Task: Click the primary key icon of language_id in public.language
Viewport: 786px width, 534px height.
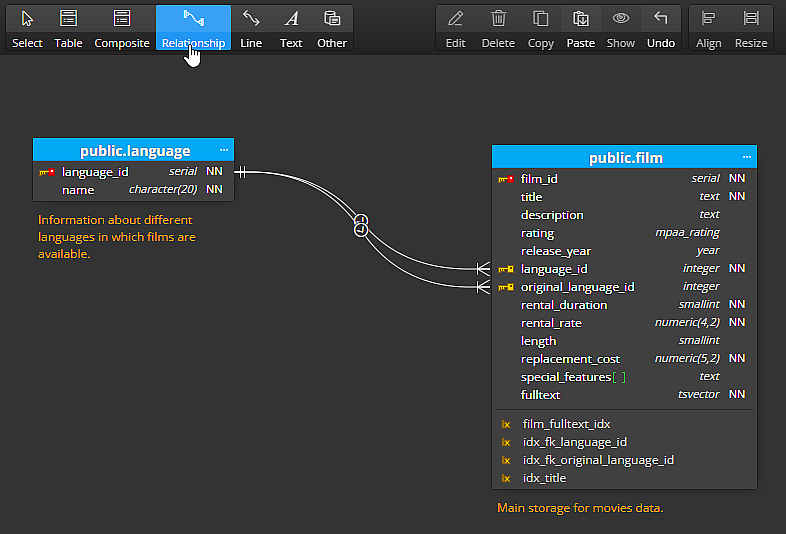Action: tap(47, 172)
